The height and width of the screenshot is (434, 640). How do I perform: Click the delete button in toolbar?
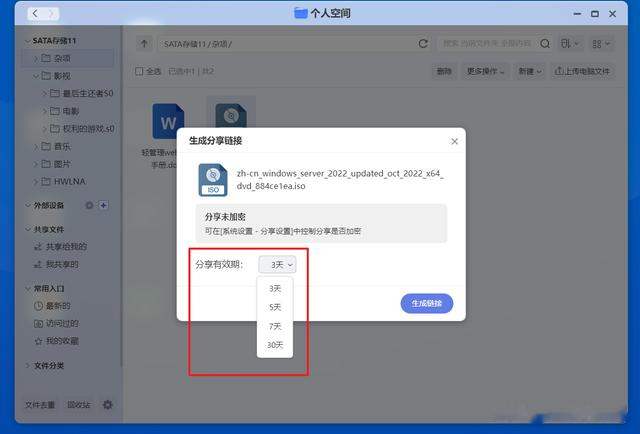(x=444, y=71)
